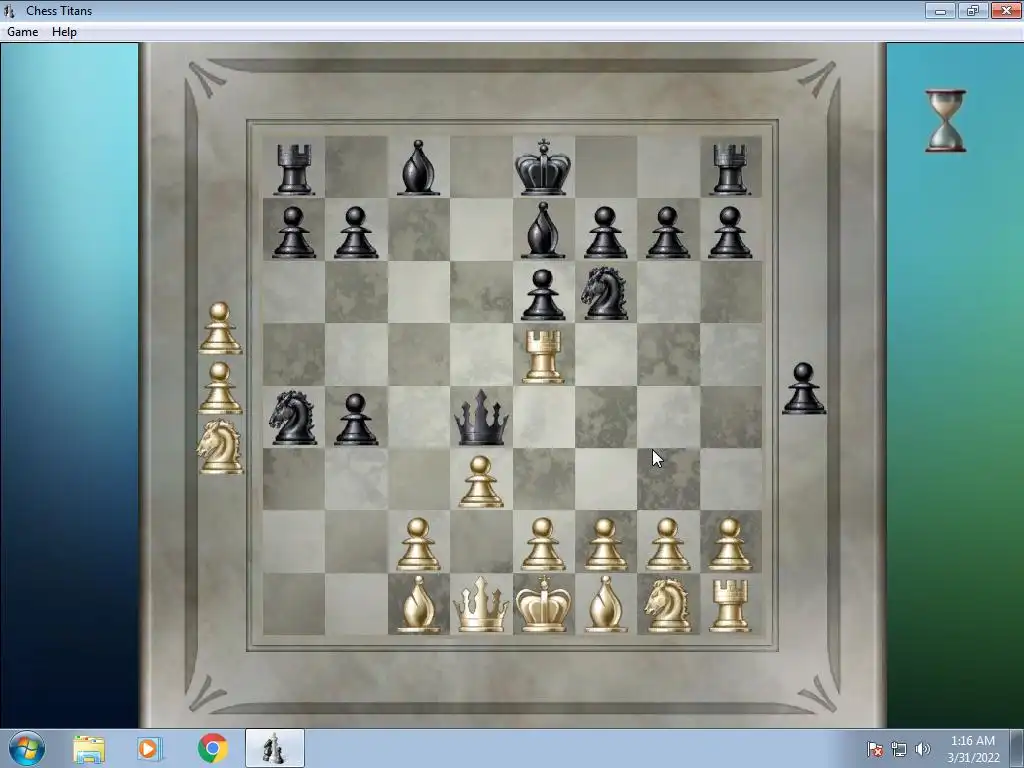The width and height of the screenshot is (1024, 768).
Task: Select the white bishop on f1
Action: coord(605,604)
